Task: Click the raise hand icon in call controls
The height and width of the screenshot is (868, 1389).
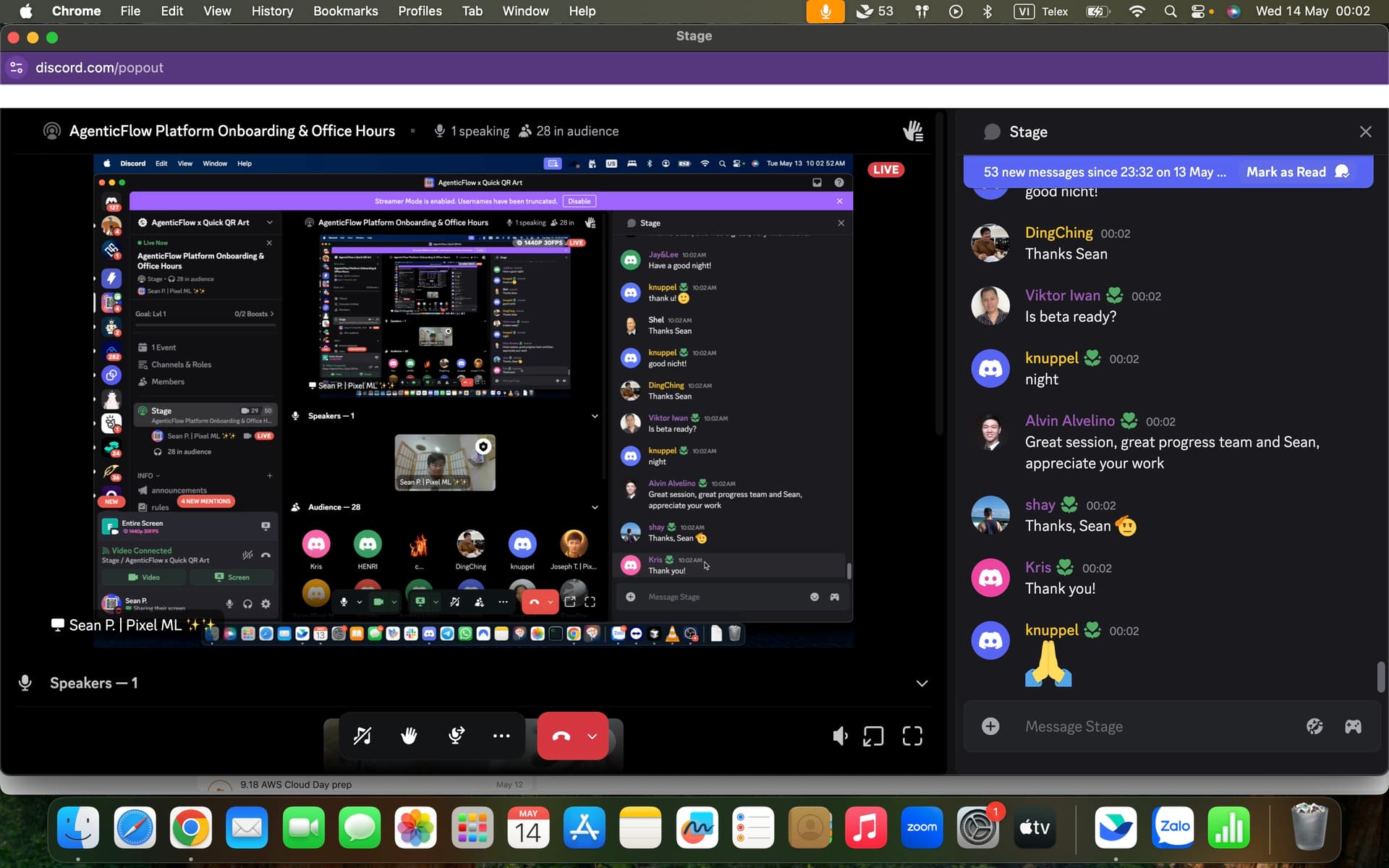Action: [x=409, y=736]
